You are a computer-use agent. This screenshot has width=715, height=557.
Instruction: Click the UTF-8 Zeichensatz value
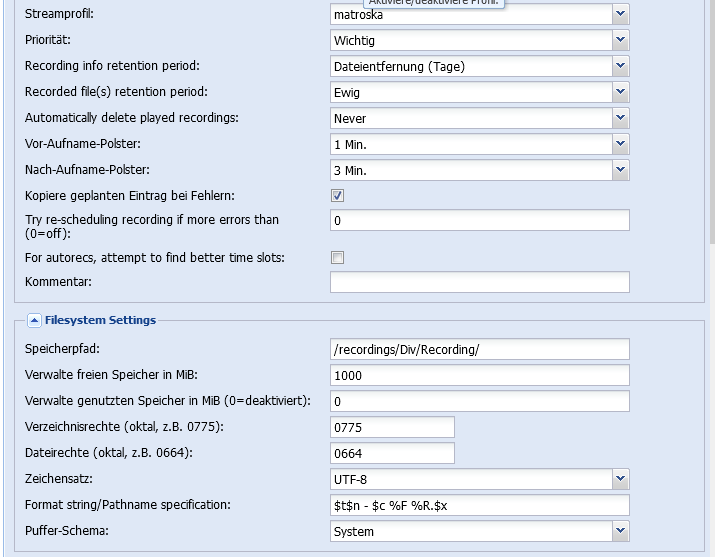coord(471,479)
